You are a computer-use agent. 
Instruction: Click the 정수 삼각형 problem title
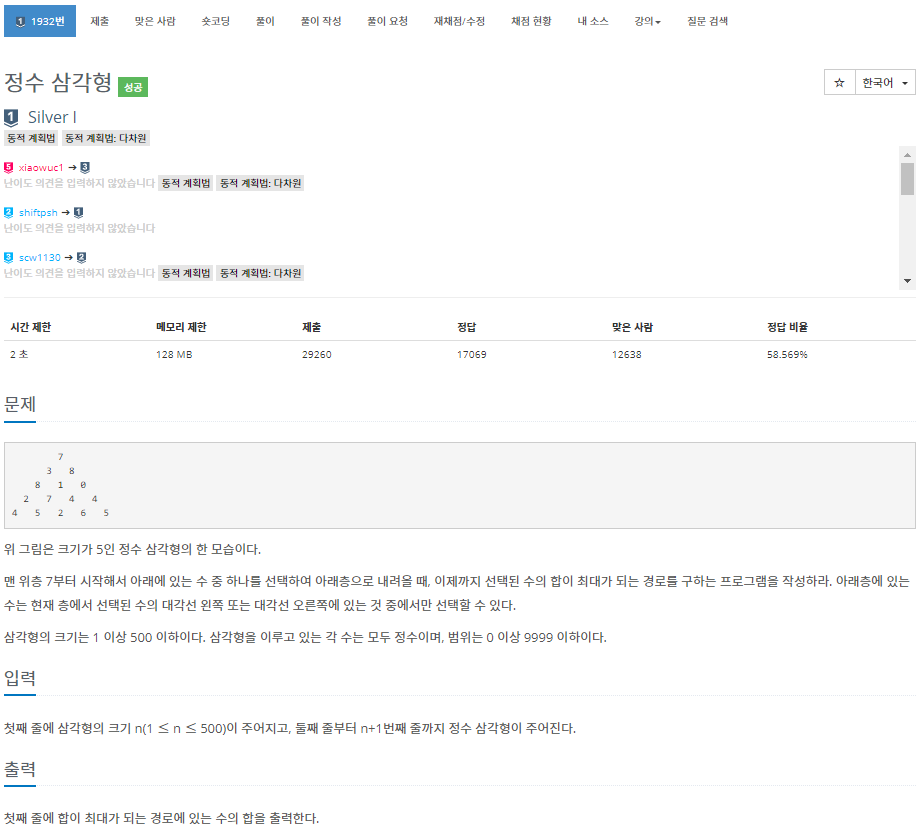tap(58, 83)
